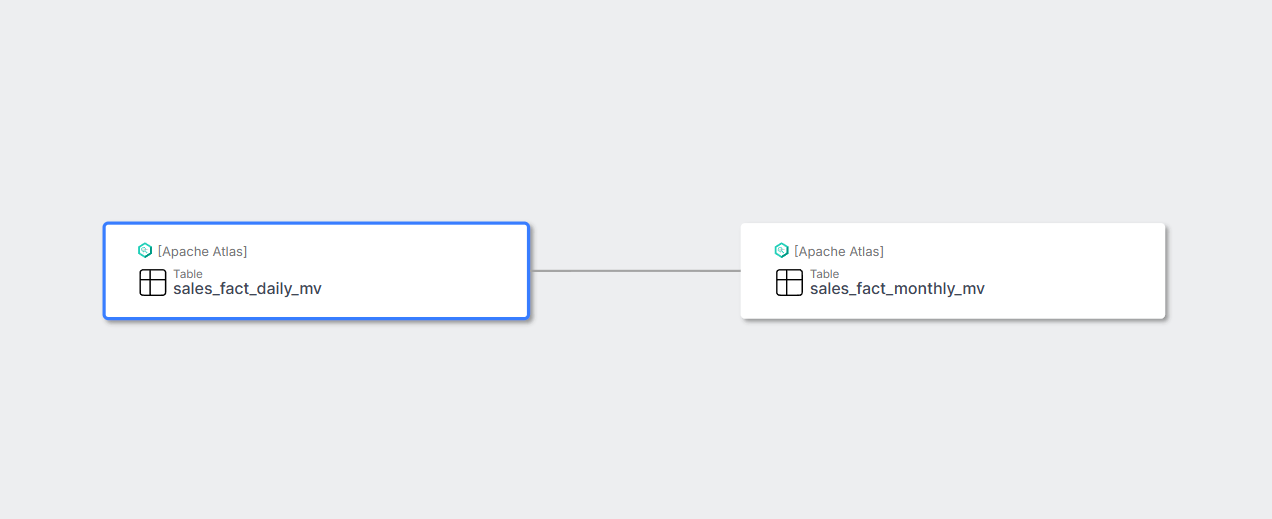Click table grid icon beside sales_fact_monthly_mv
This screenshot has width=1272, height=519.
(x=790, y=283)
